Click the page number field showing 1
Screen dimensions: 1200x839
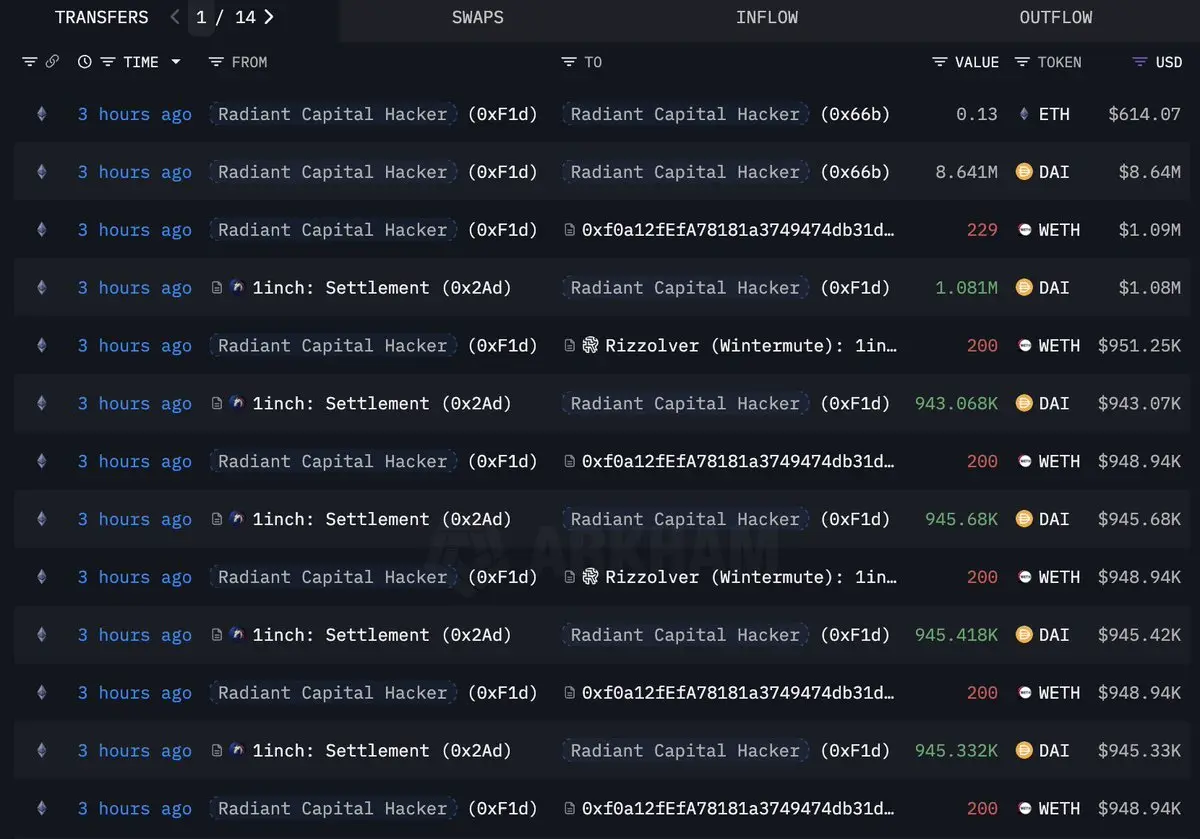201,17
